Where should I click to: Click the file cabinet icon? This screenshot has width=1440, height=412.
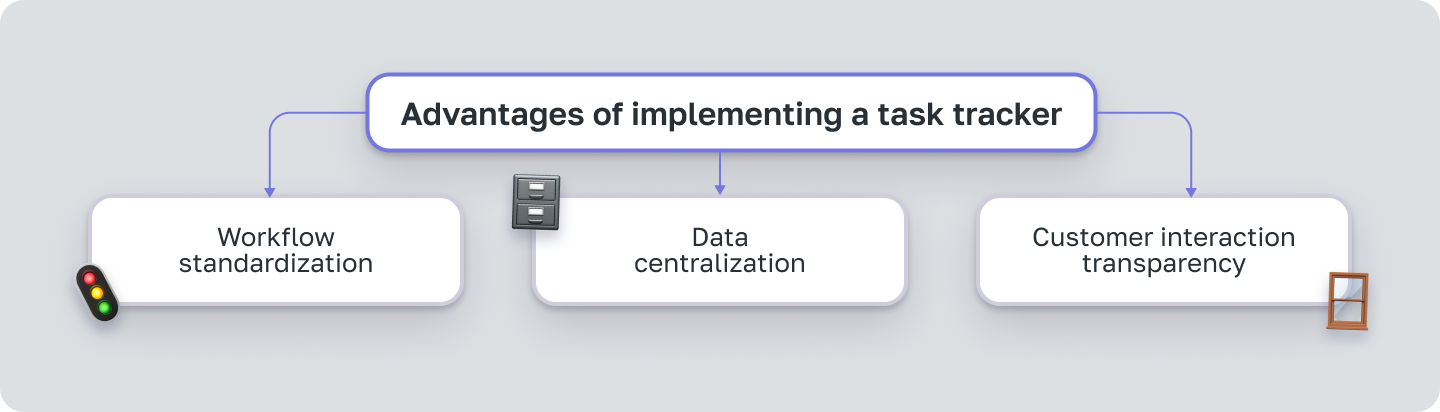(536, 202)
